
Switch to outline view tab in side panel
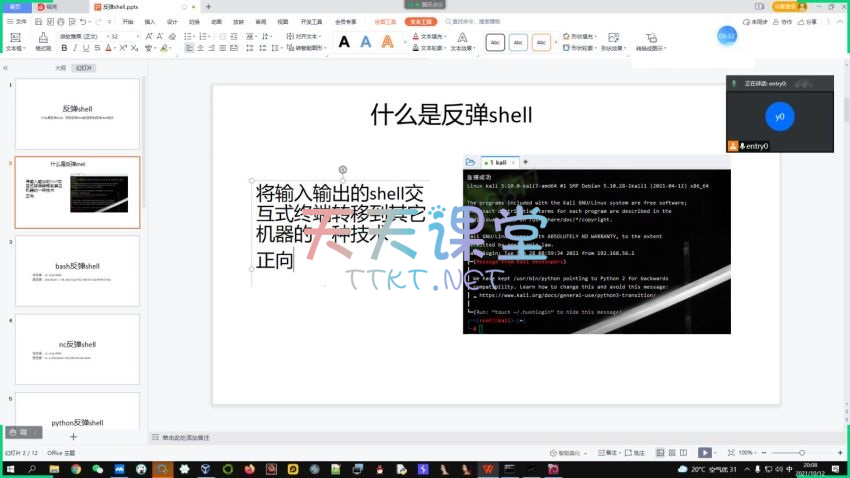(60, 68)
